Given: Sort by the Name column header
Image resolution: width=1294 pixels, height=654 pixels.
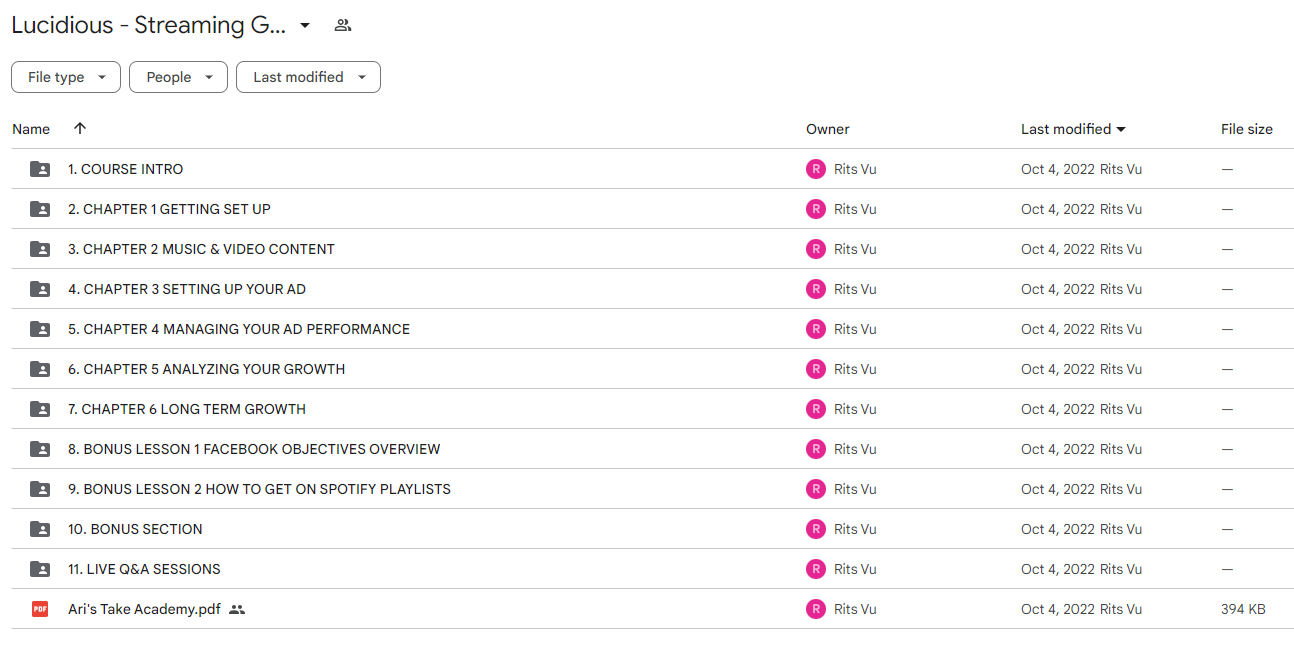Looking at the screenshot, I should tap(31, 129).
